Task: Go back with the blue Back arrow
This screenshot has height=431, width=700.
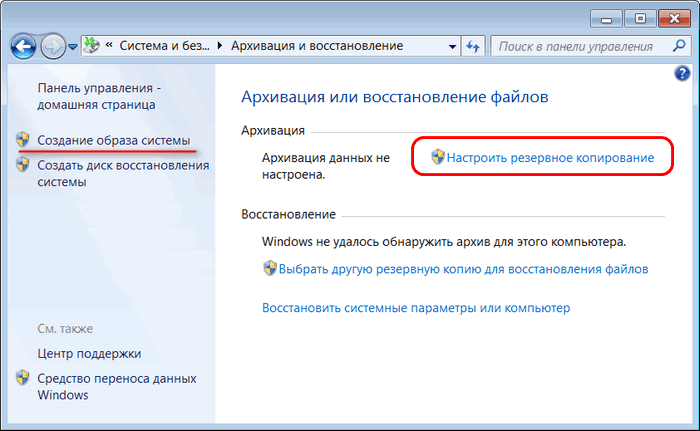Action: pyautogui.click(x=23, y=46)
